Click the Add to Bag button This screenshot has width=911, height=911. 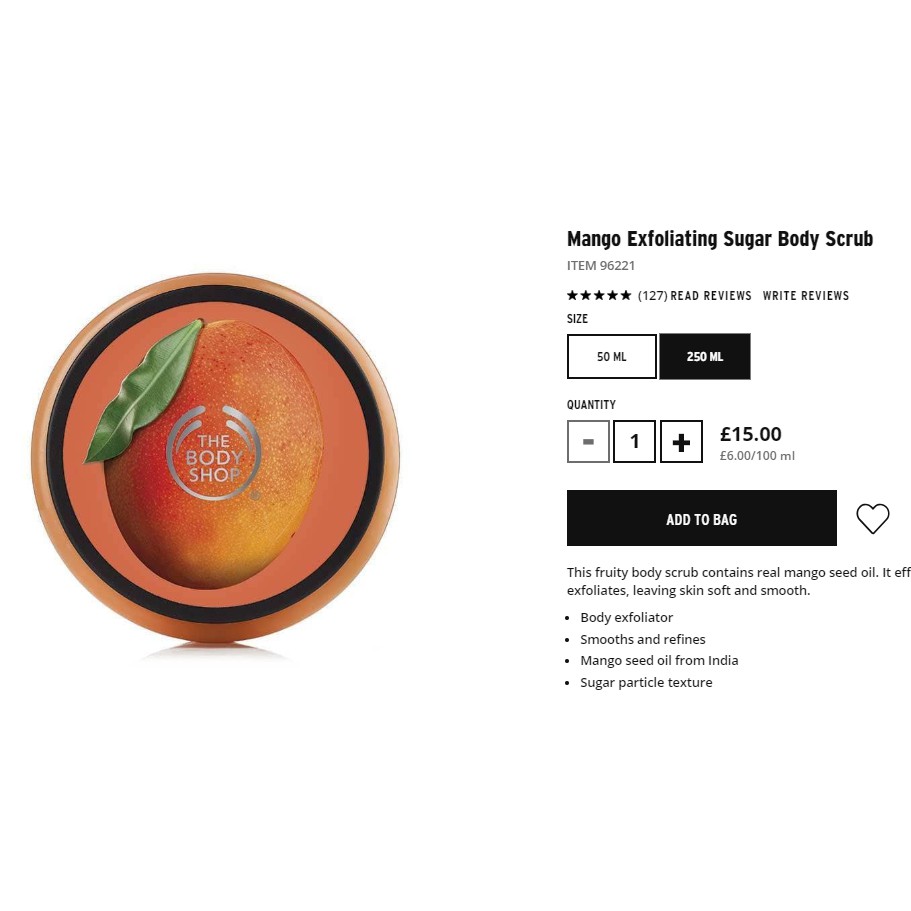[701, 518]
